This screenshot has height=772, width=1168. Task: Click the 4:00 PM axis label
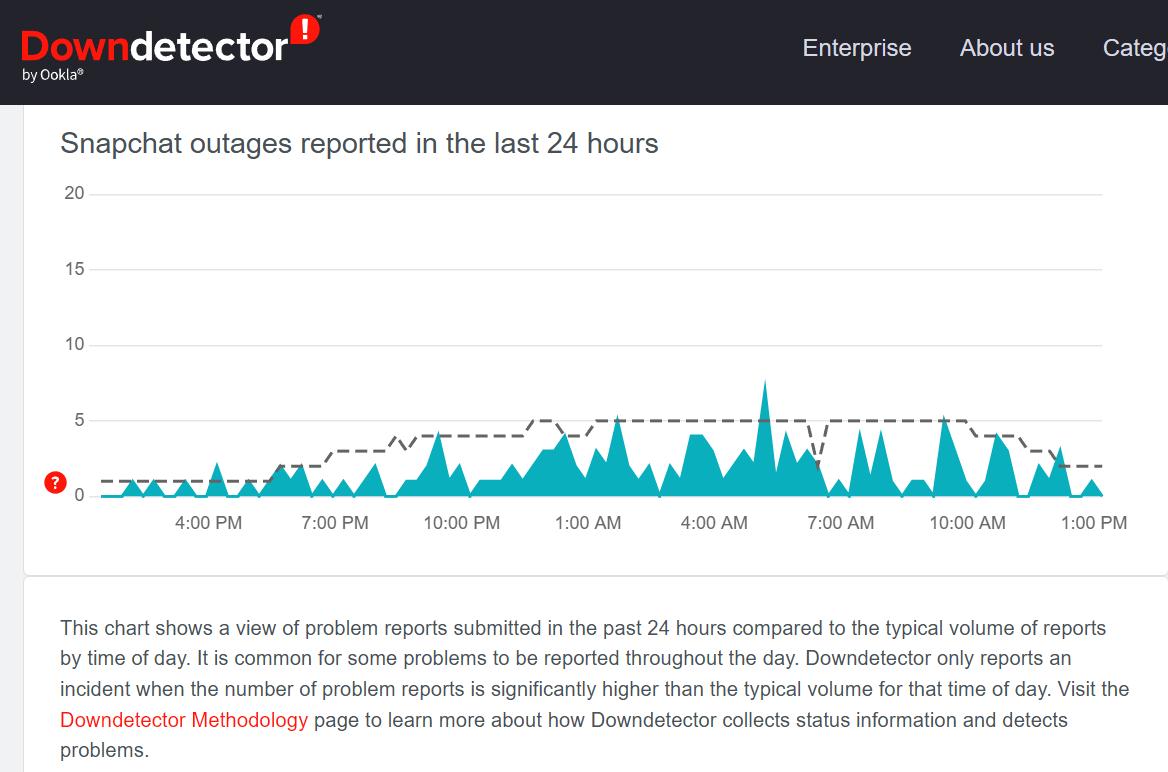[x=206, y=523]
